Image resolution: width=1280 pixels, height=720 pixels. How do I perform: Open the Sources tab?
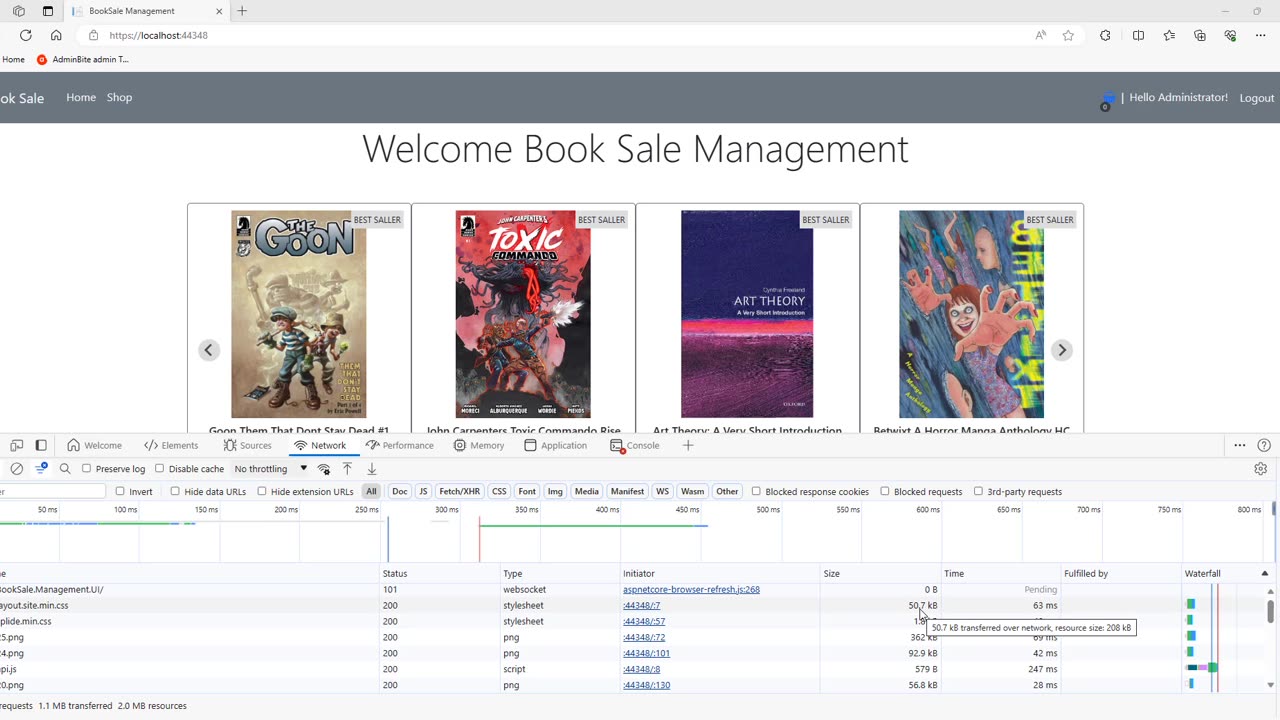(x=247, y=445)
